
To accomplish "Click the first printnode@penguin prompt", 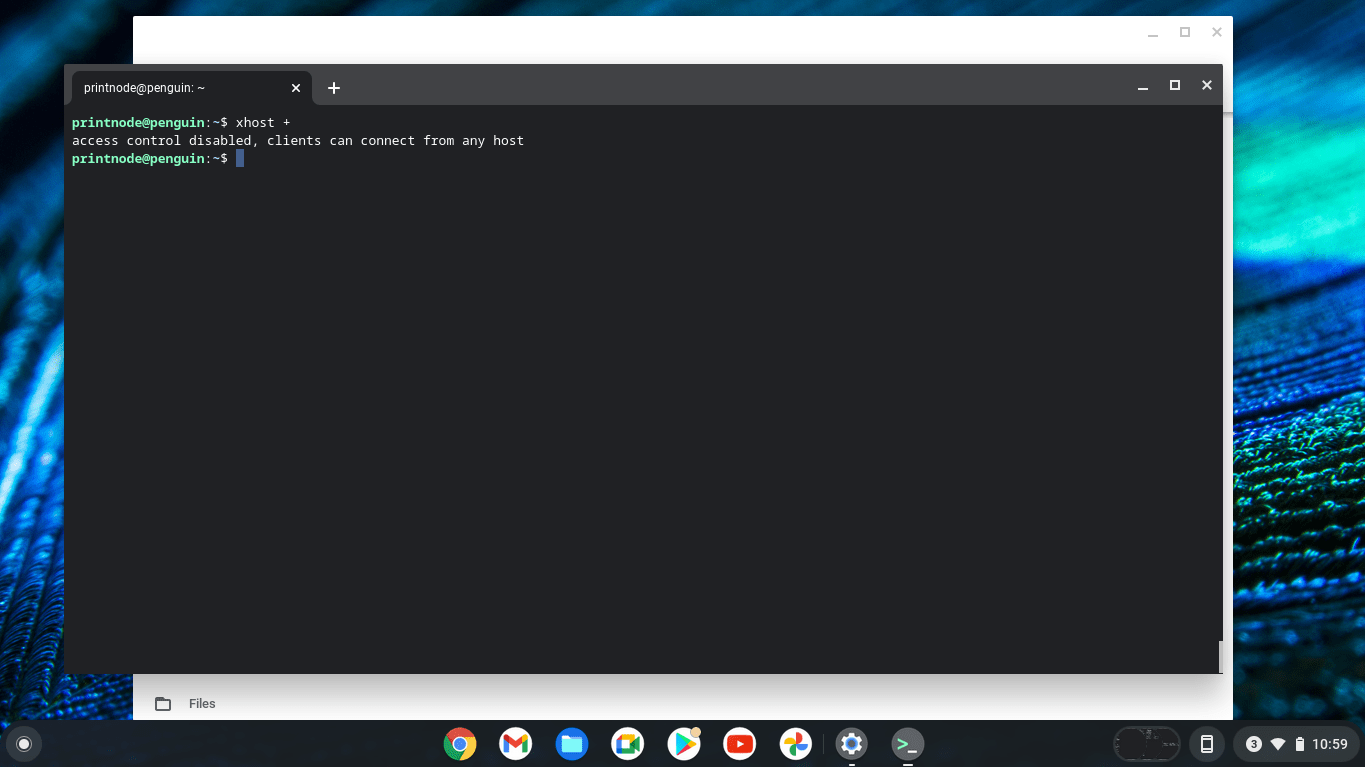I will click(150, 123).
